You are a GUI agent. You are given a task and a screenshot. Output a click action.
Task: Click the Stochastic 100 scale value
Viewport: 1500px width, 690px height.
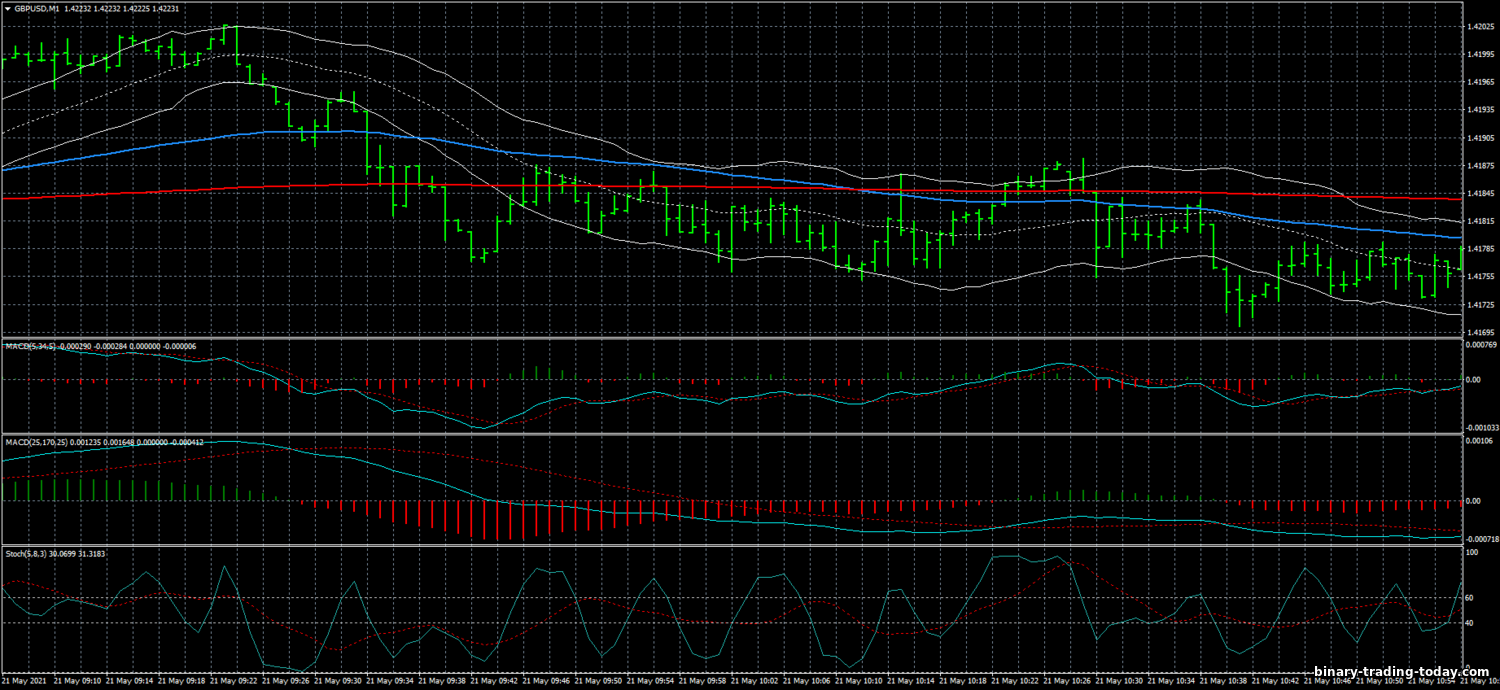pyautogui.click(x=1472, y=552)
